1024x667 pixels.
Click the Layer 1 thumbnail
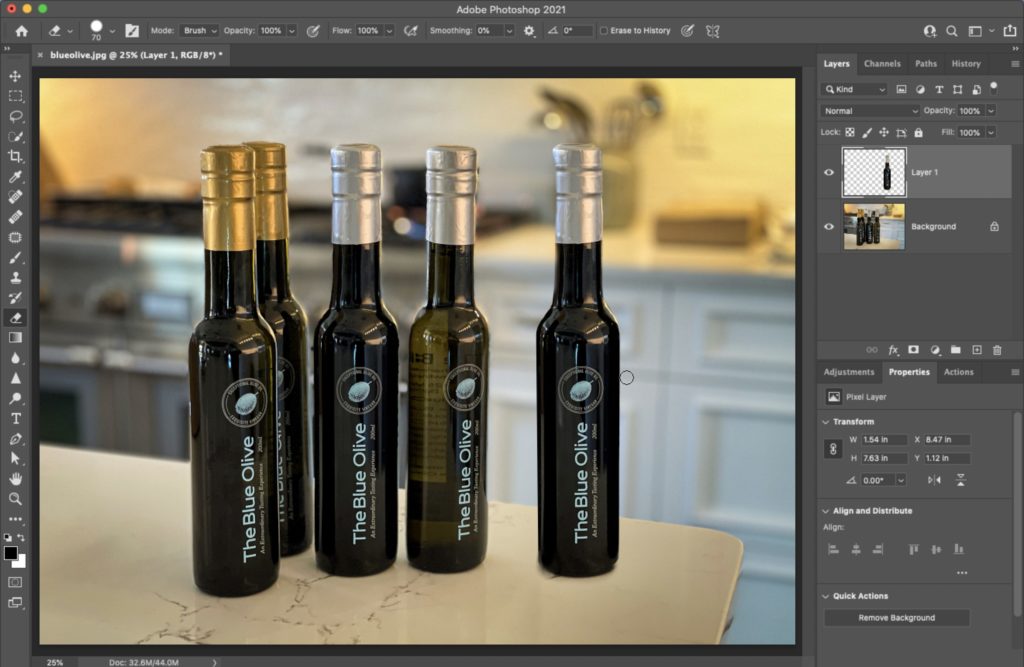pyautogui.click(x=874, y=172)
